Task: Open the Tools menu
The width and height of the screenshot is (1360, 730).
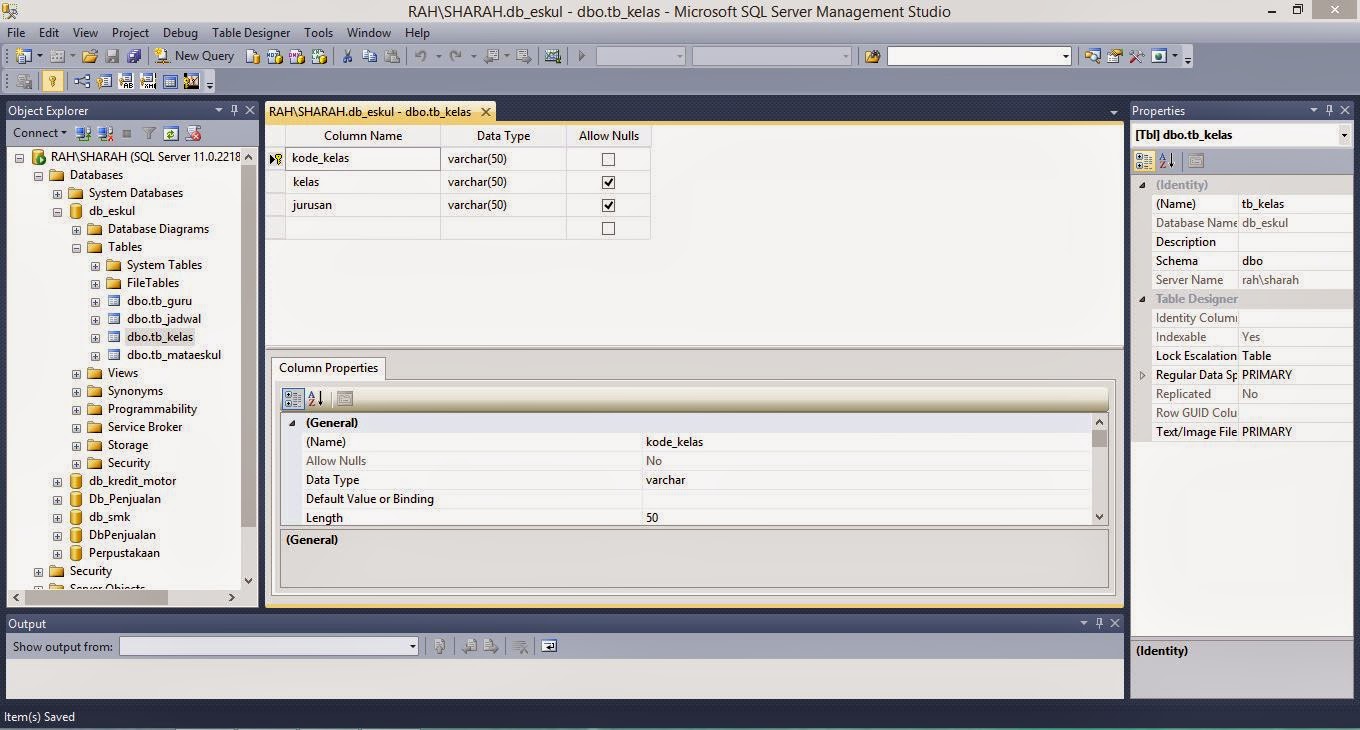Action: pos(318,32)
